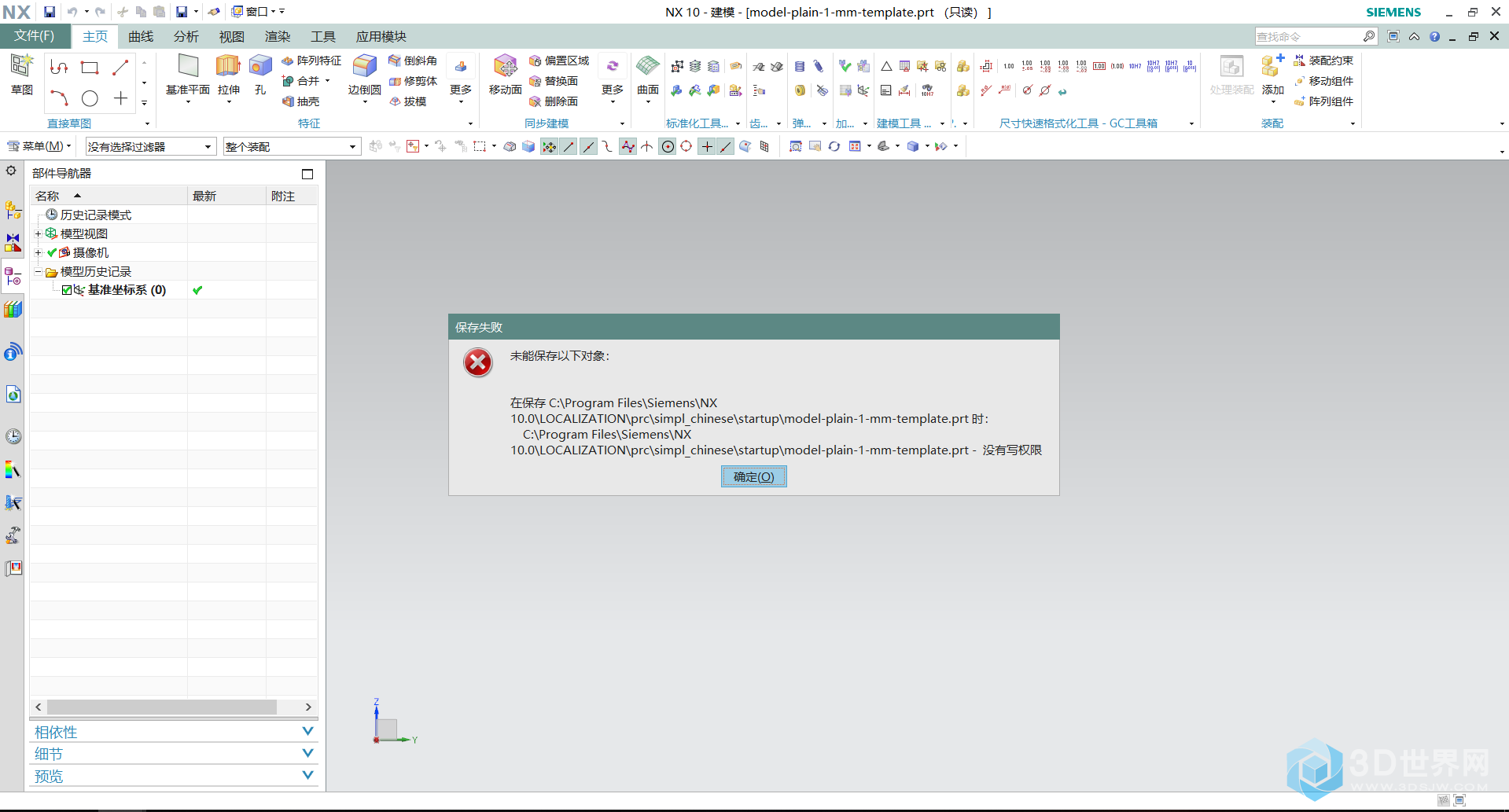Screen dimensions: 1509x812
Task: Open 菜单(M) menu dropdown
Action: (x=39, y=146)
